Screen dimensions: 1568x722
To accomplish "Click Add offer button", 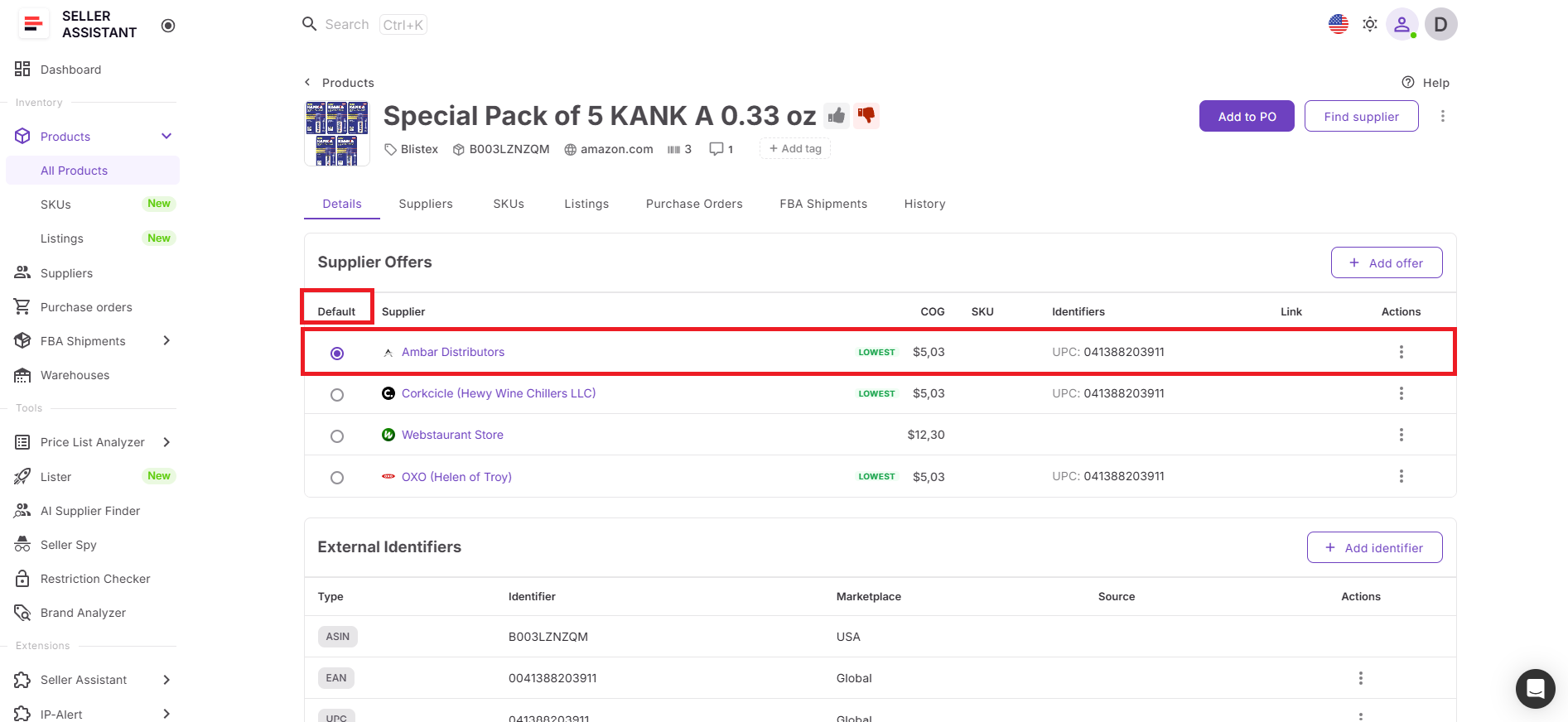I will click(1387, 262).
